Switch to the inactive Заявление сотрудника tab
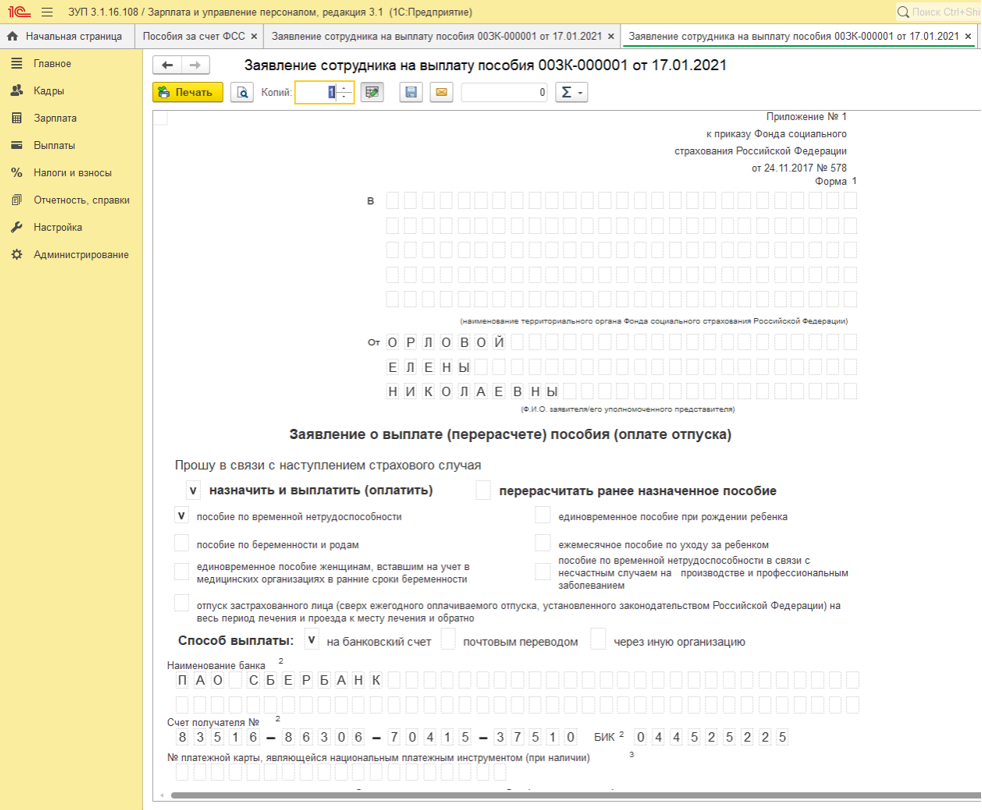 point(437,36)
